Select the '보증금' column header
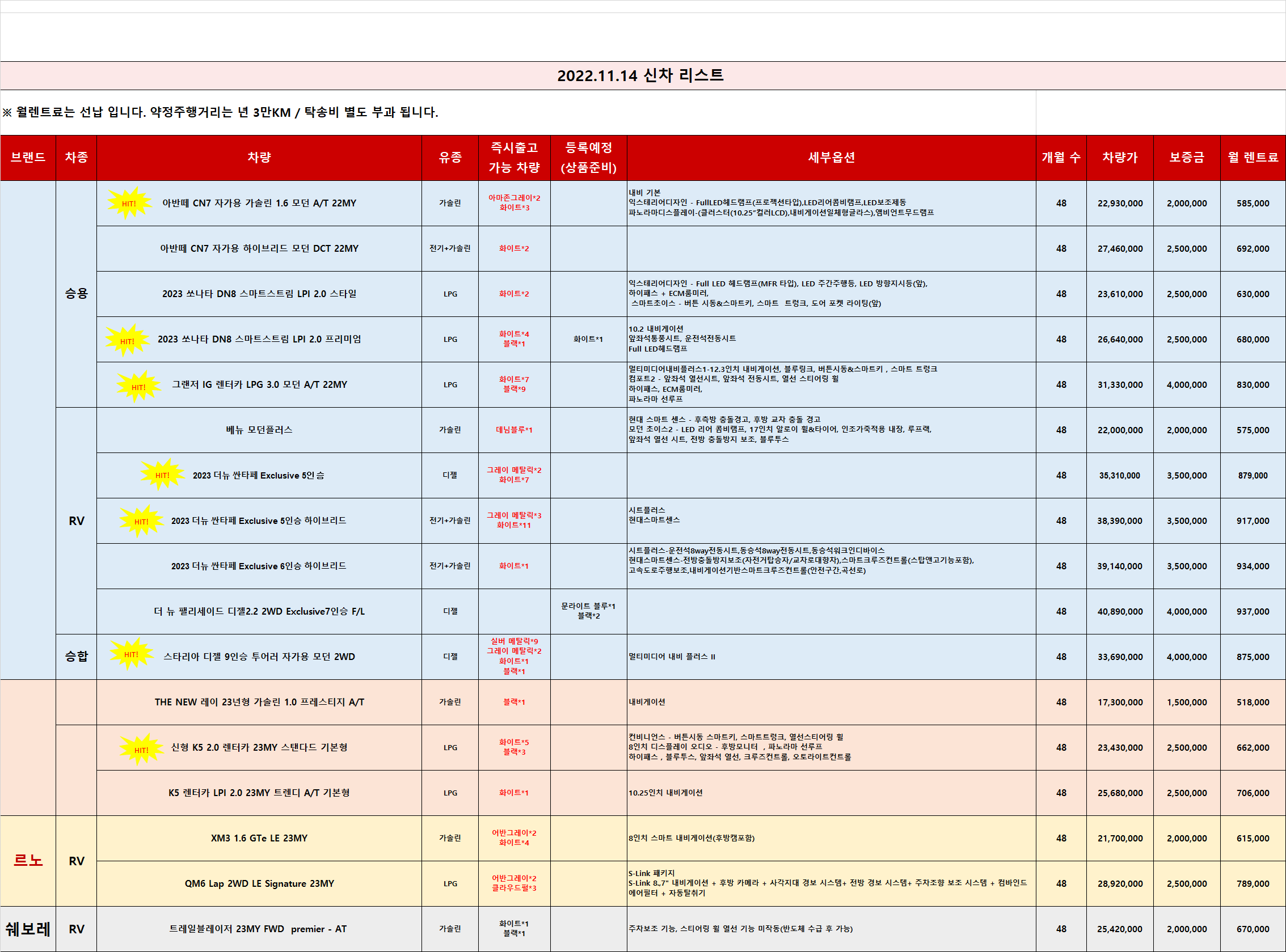Image resolution: width=1286 pixels, height=952 pixels. (x=1187, y=158)
